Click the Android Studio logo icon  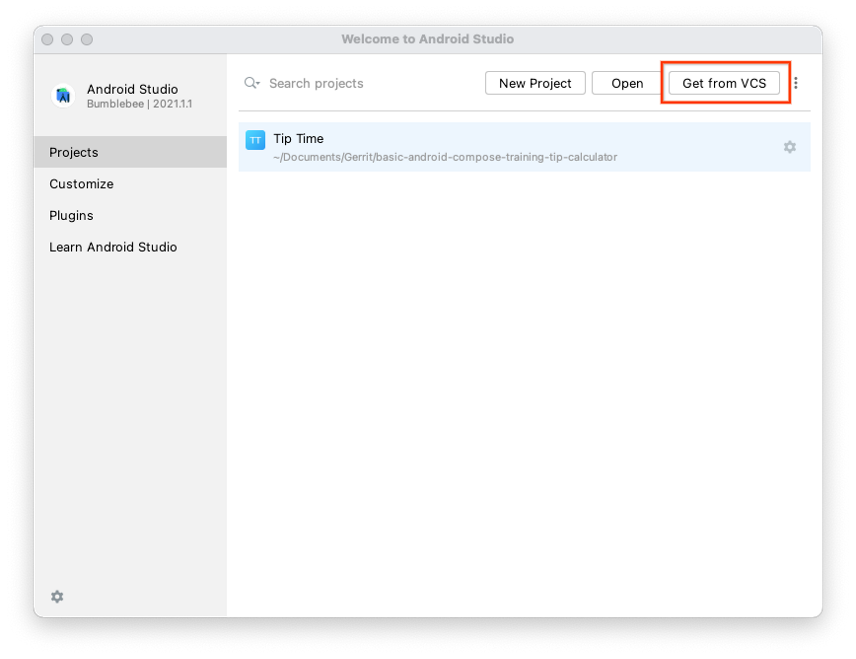point(63,95)
